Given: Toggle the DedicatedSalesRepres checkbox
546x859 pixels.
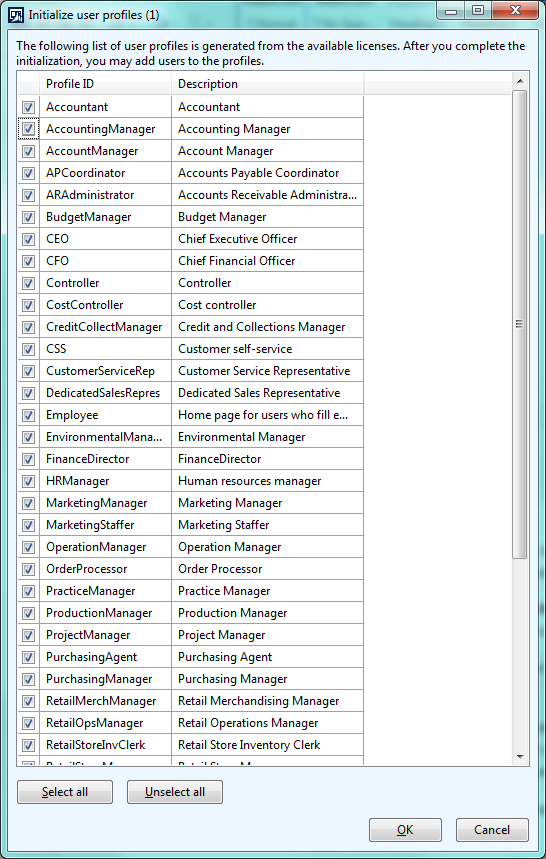Looking at the screenshot, I should [x=28, y=393].
